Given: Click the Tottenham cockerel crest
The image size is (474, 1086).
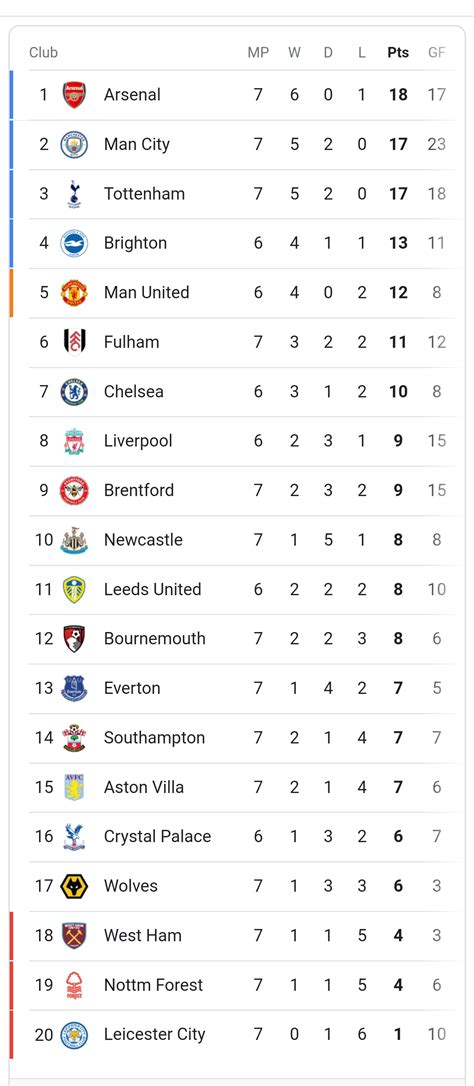Looking at the screenshot, I should pos(74,194).
